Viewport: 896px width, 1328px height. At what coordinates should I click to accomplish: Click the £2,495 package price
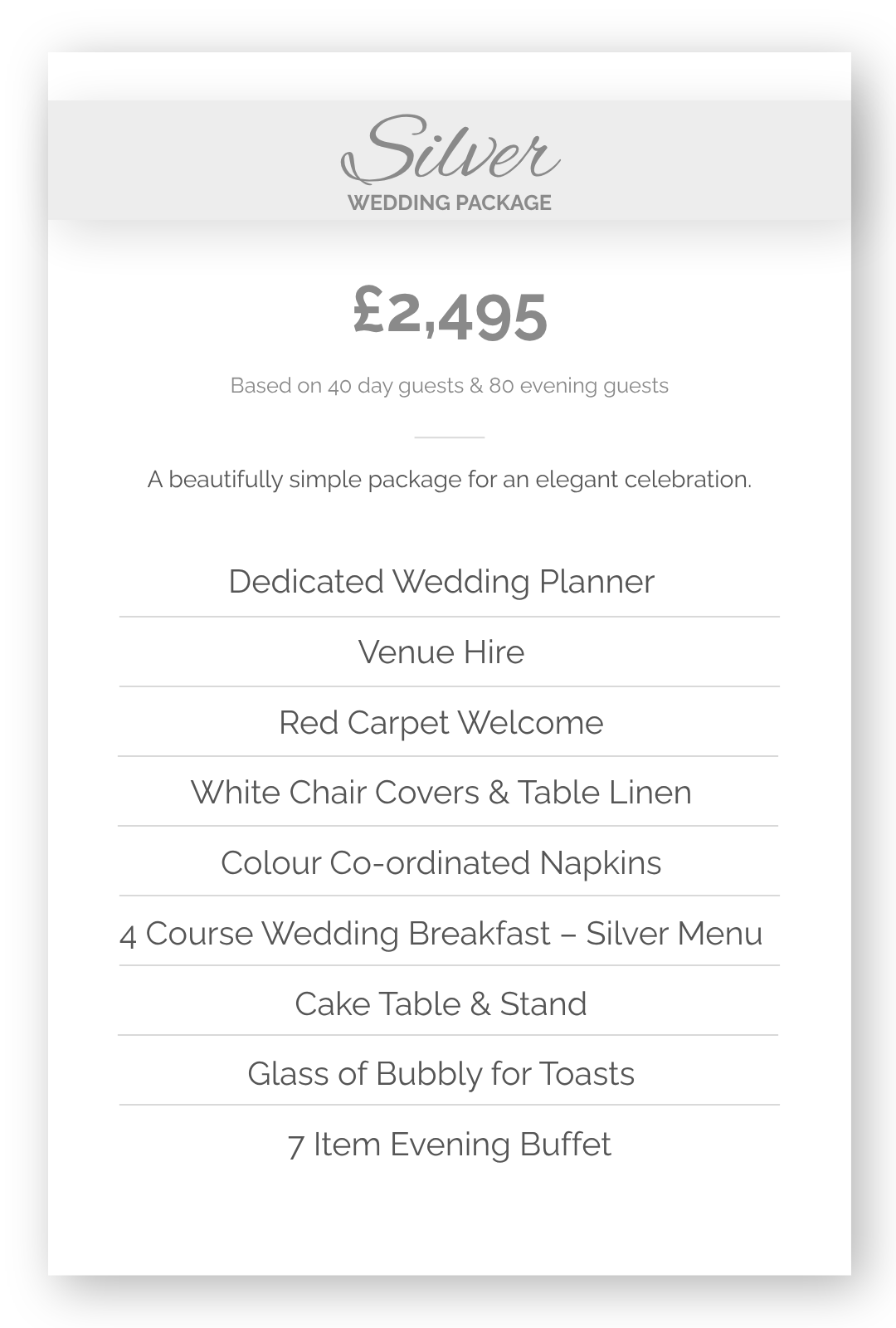pos(450,315)
